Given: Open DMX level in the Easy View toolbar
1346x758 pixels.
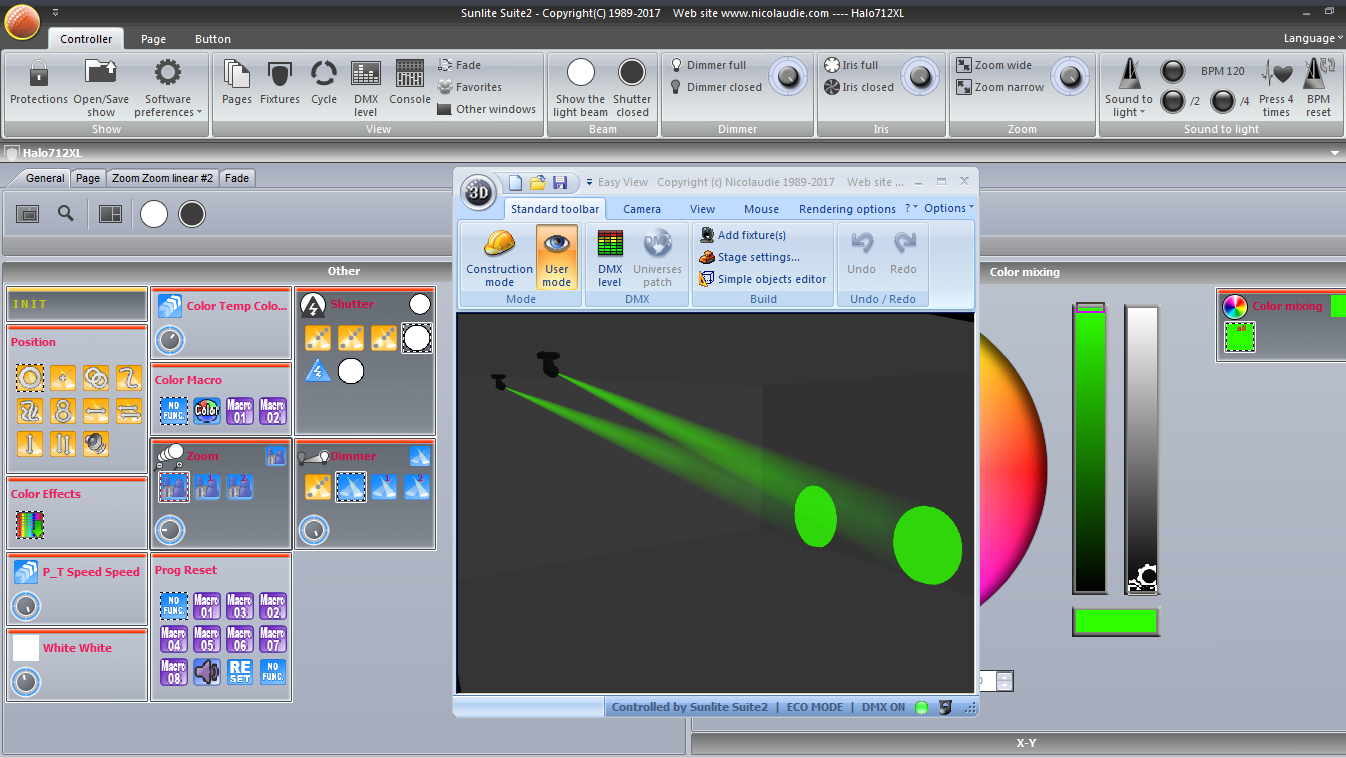Looking at the screenshot, I should pyautogui.click(x=610, y=258).
